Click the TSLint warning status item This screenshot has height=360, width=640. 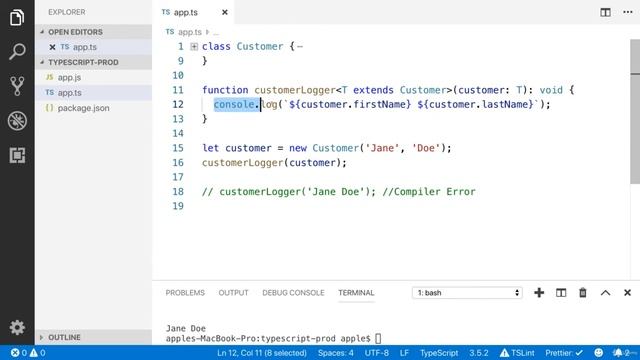(x=517, y=353)
